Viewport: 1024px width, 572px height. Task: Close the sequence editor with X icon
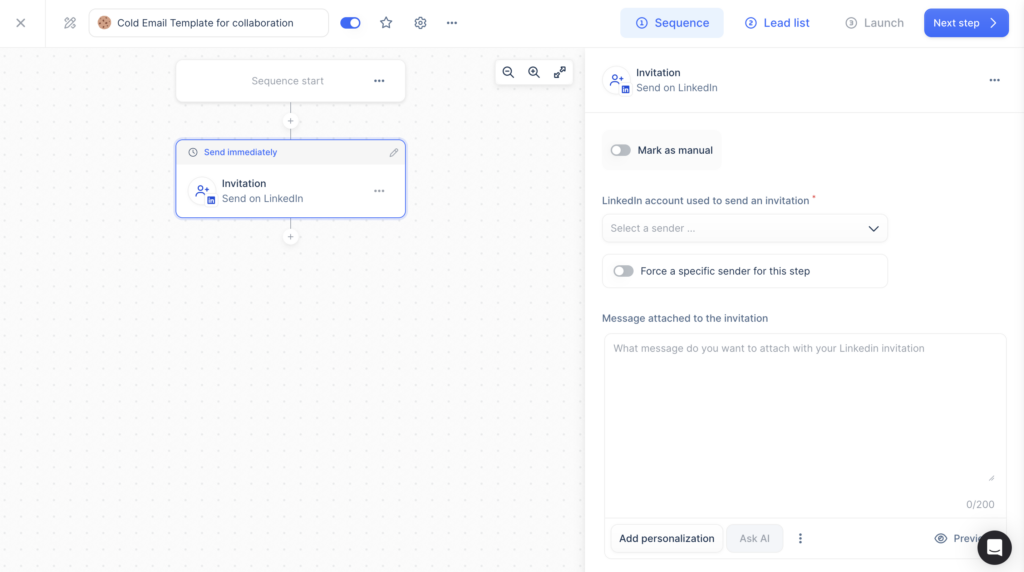(21, 23)
